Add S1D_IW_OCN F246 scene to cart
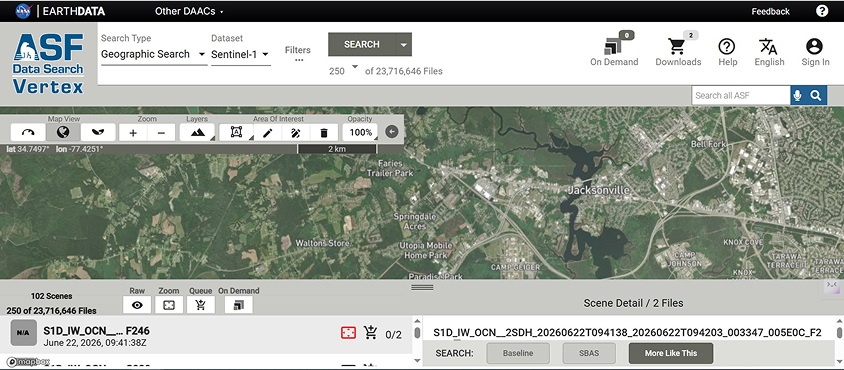Viewport: 844px width, 370px height. [370, 333]
